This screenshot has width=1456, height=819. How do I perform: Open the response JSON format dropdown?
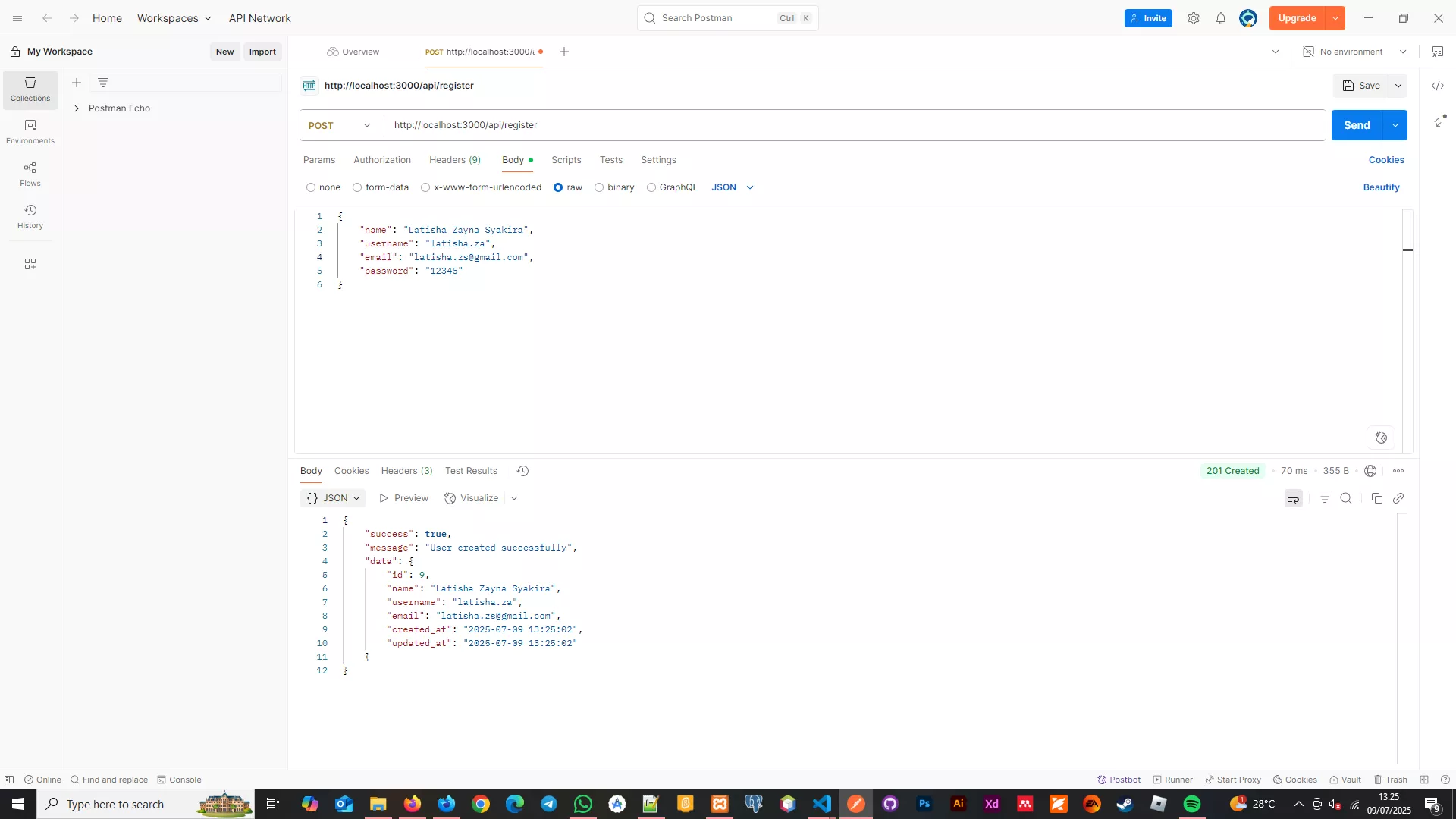pos(333,498)
